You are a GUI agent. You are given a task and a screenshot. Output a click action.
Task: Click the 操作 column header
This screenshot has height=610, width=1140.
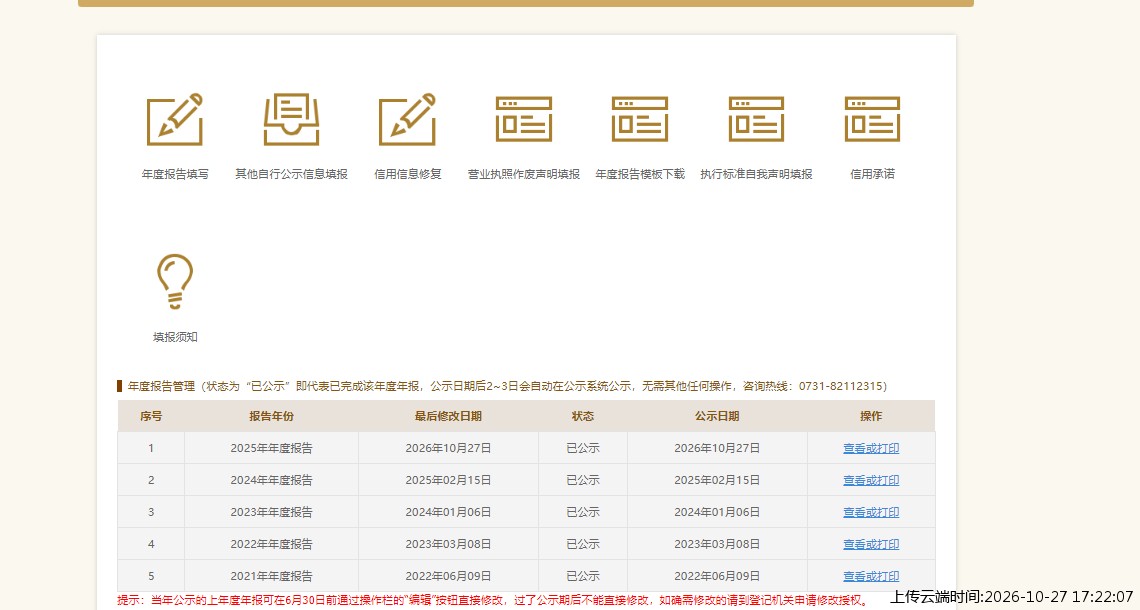click(x=871, y=416)
